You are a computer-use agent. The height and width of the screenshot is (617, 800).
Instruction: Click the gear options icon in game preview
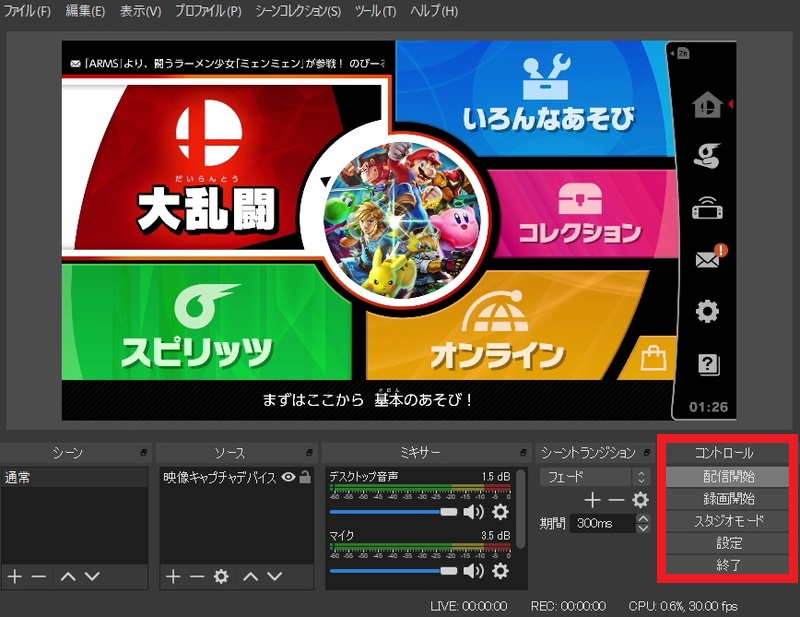tap(707, 311)
